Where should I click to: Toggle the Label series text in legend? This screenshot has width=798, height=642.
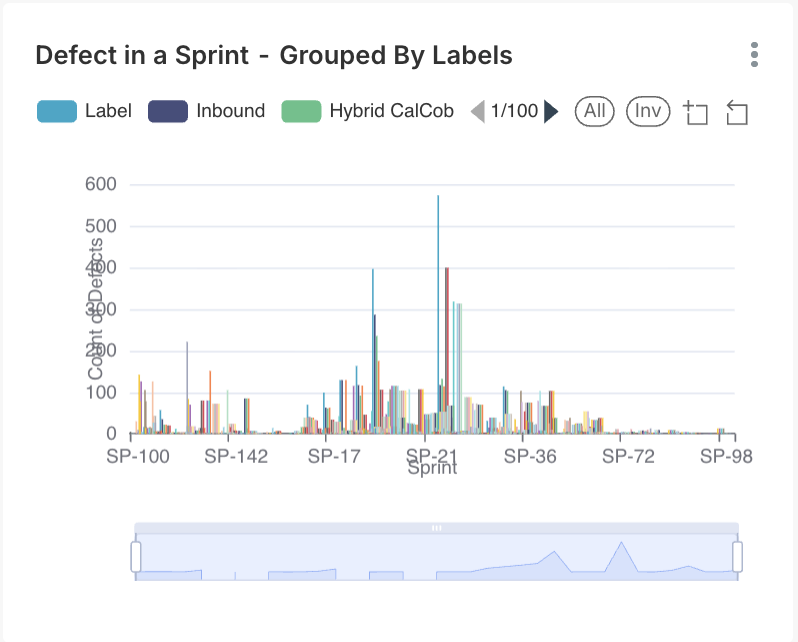pyautogui.click(x=108, y=111)
